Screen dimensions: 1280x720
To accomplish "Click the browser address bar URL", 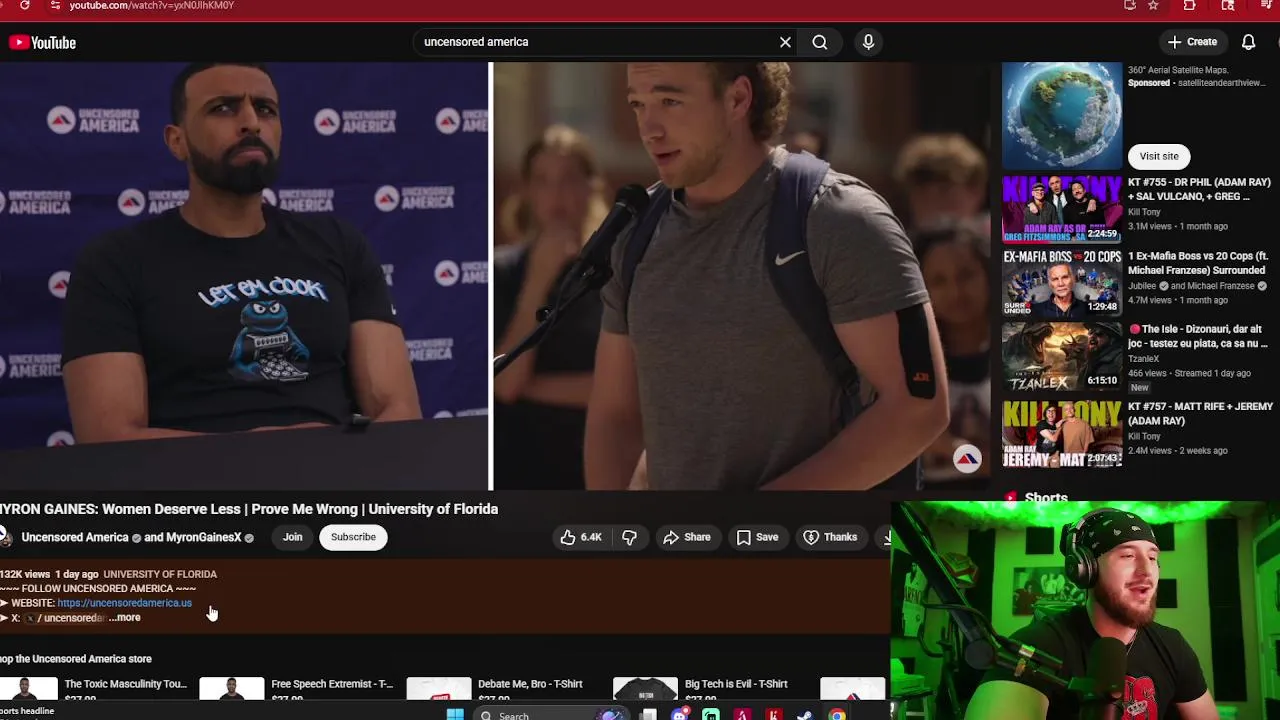I will 152,6.
